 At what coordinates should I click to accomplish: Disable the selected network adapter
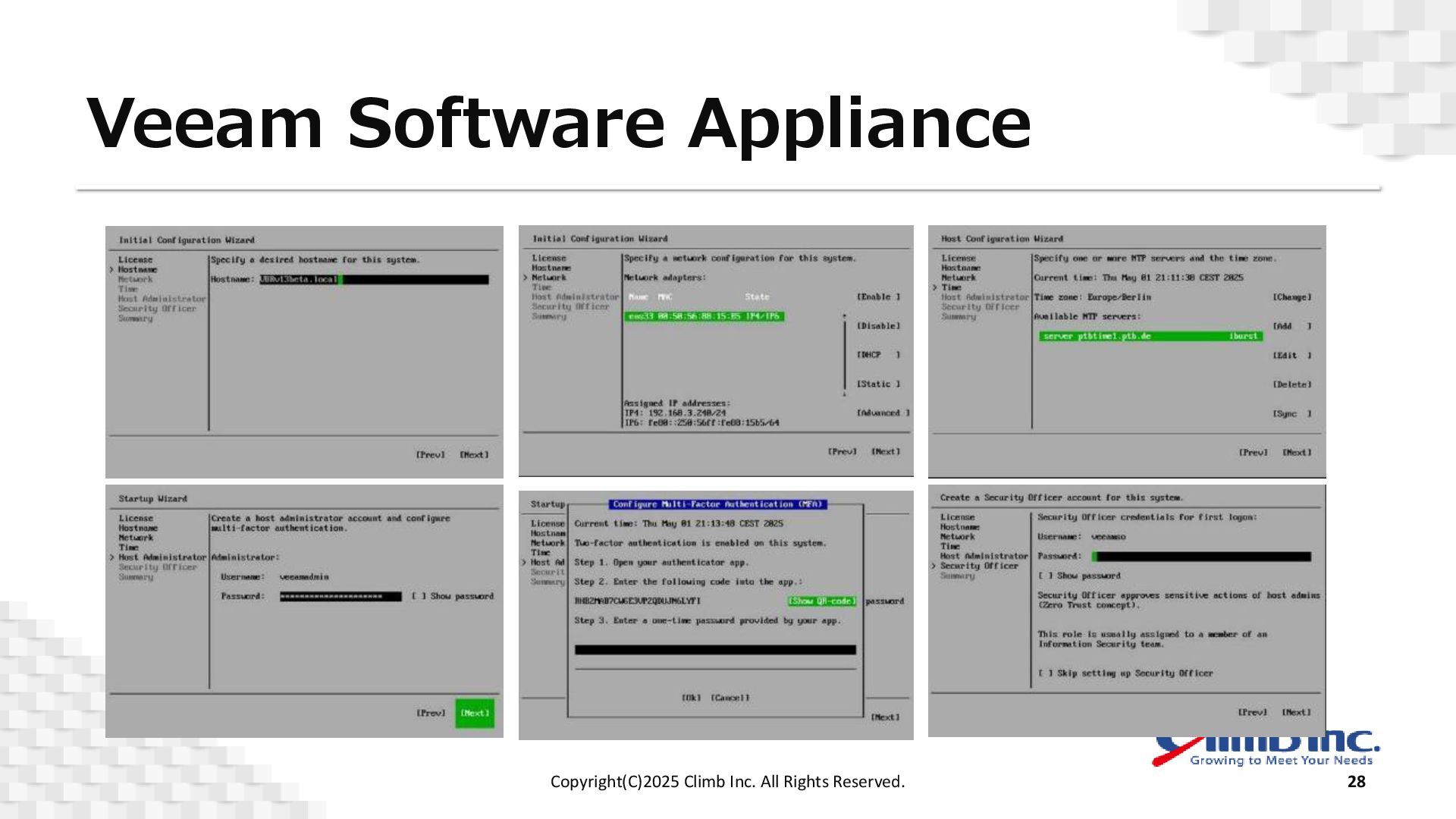(x=878, y=326)
